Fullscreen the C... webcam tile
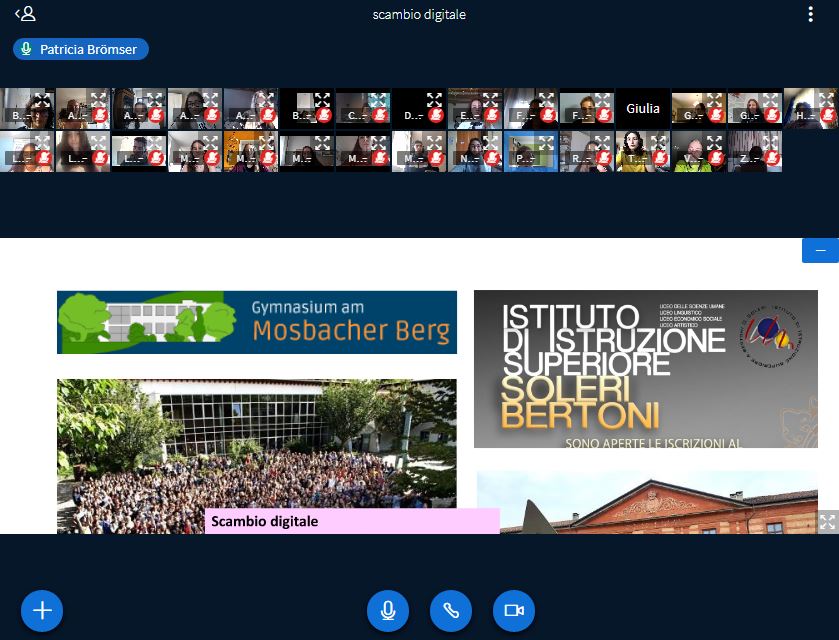The width and height of the screenshot is (839, 640). click(378, 100)
